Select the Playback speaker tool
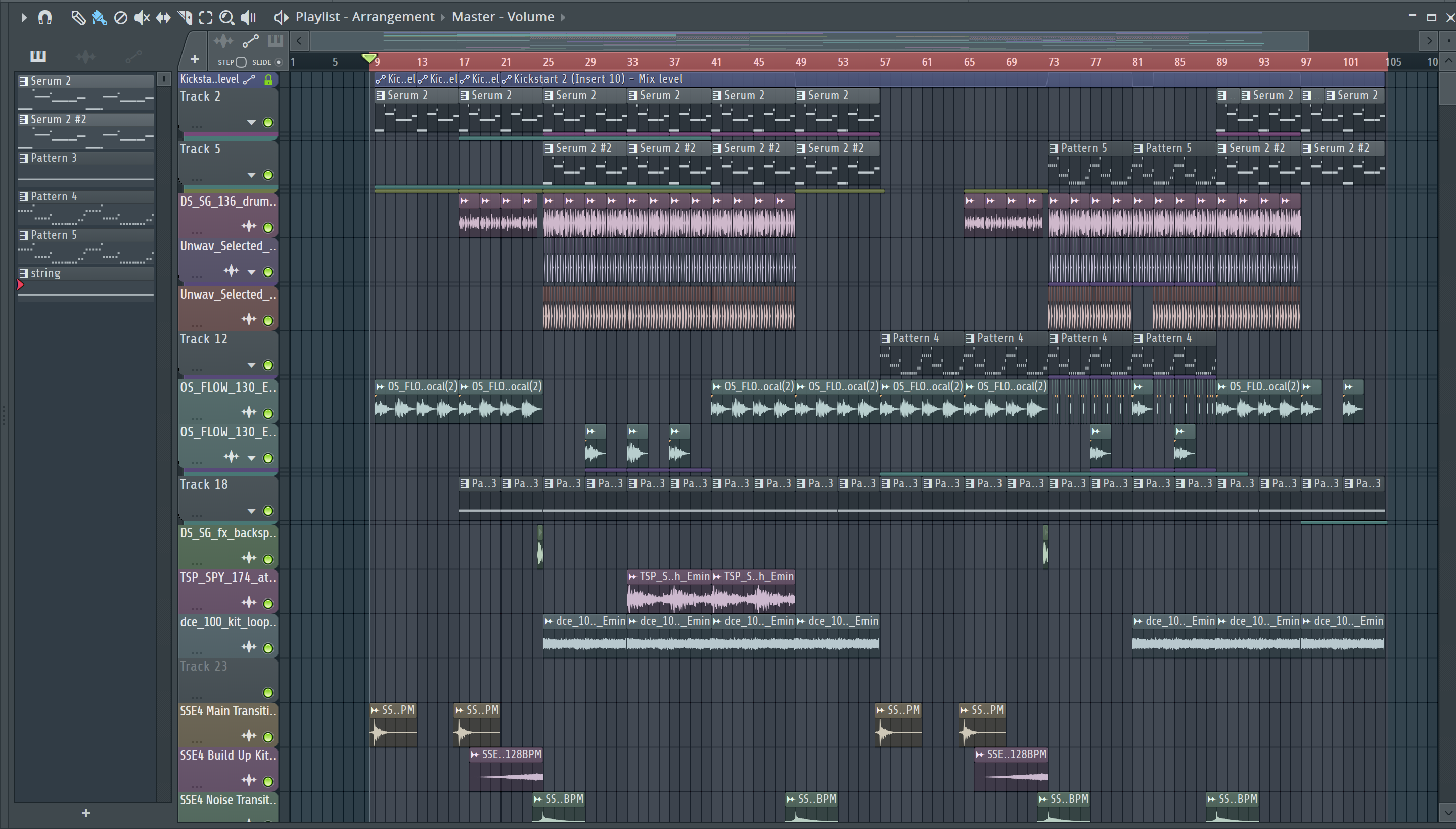 (248, 18)
